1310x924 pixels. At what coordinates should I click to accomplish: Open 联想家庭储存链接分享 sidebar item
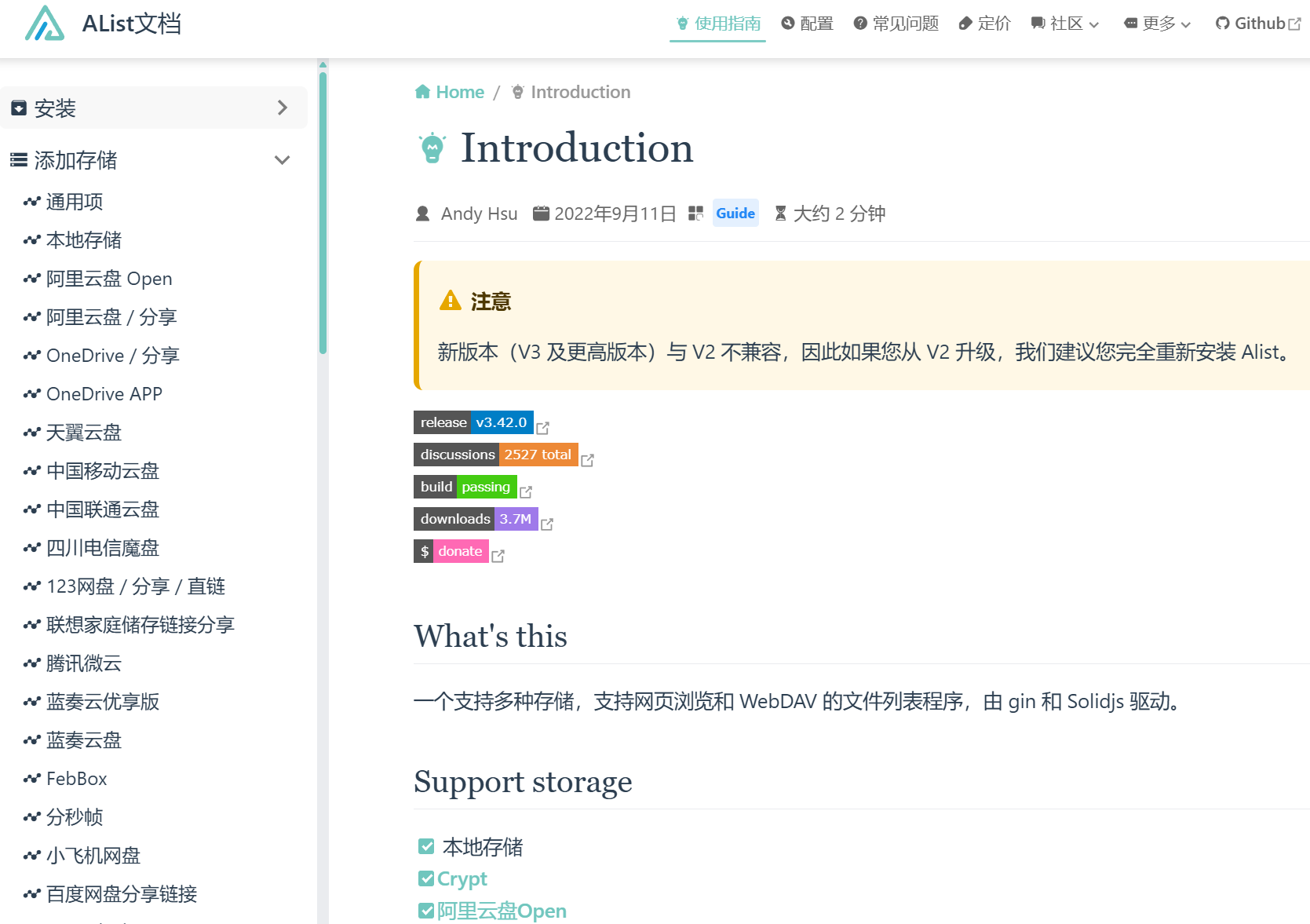[140, 625]
